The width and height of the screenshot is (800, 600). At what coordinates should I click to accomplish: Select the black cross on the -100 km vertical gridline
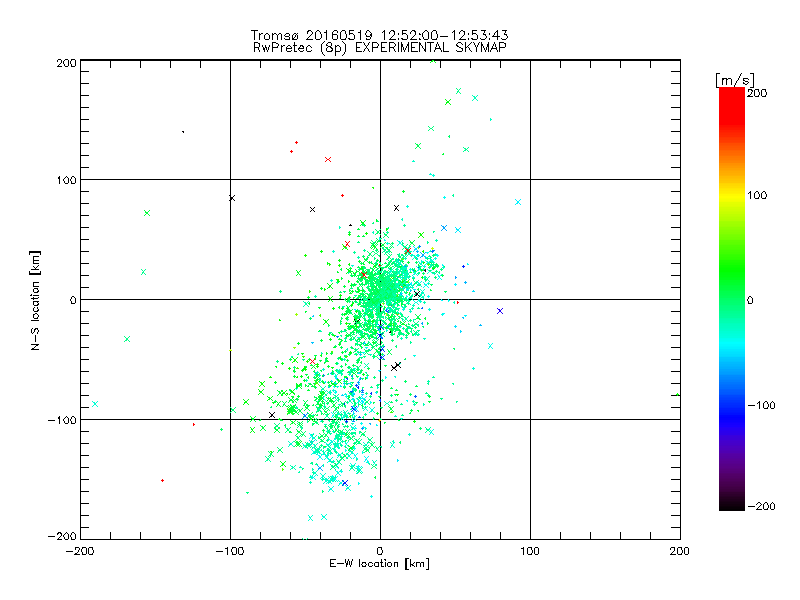(232, 198)
